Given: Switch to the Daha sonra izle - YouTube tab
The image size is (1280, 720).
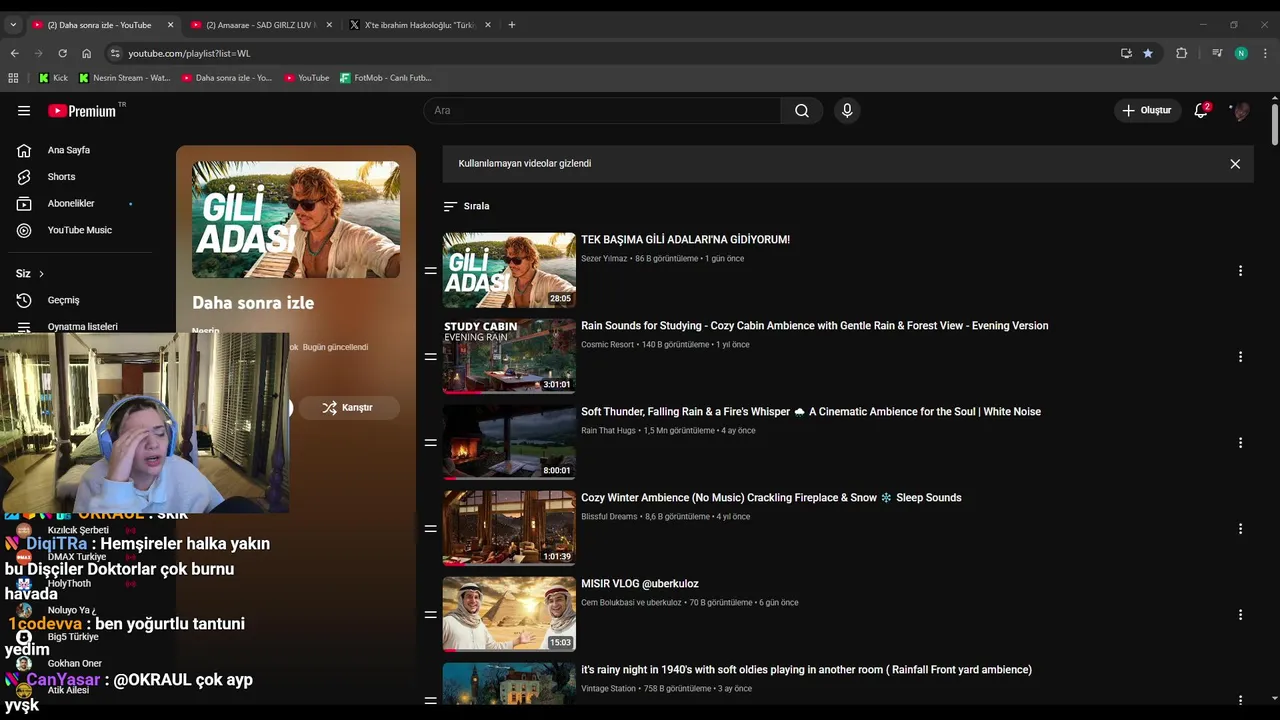Looking at the screenshot, I should (100, 25).
